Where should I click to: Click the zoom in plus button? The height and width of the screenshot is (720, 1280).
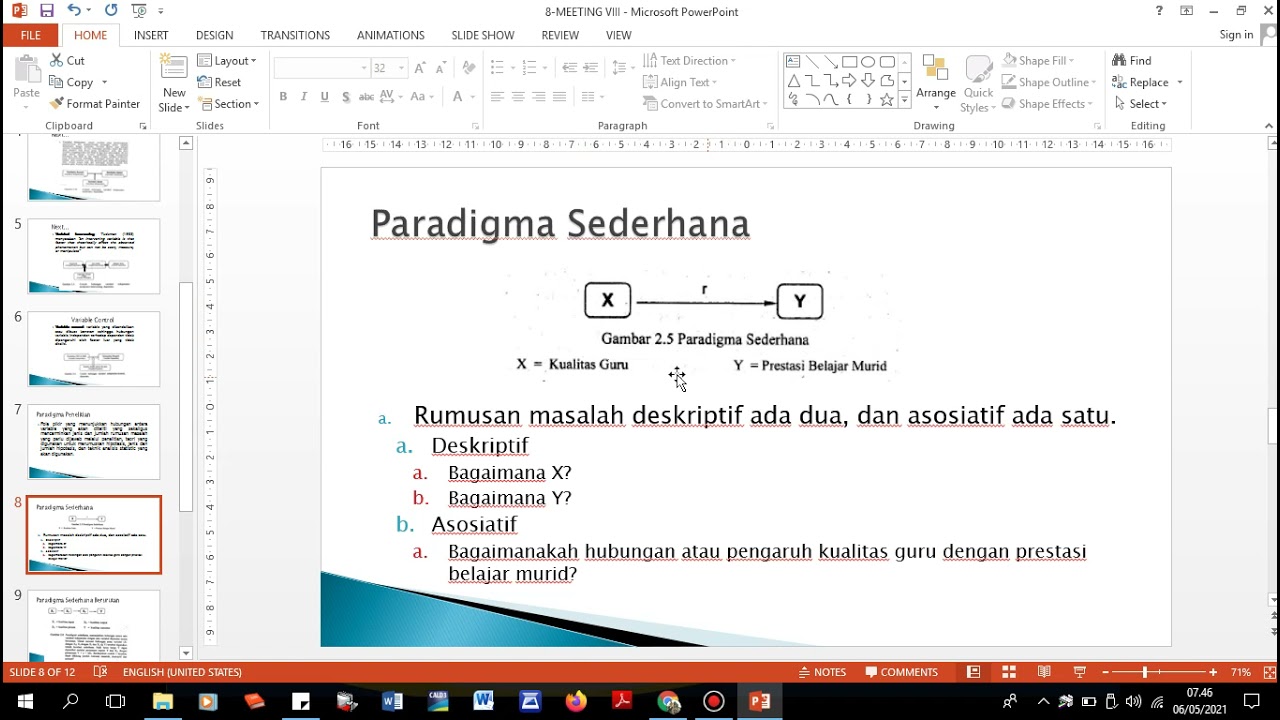click(1213, 672)
